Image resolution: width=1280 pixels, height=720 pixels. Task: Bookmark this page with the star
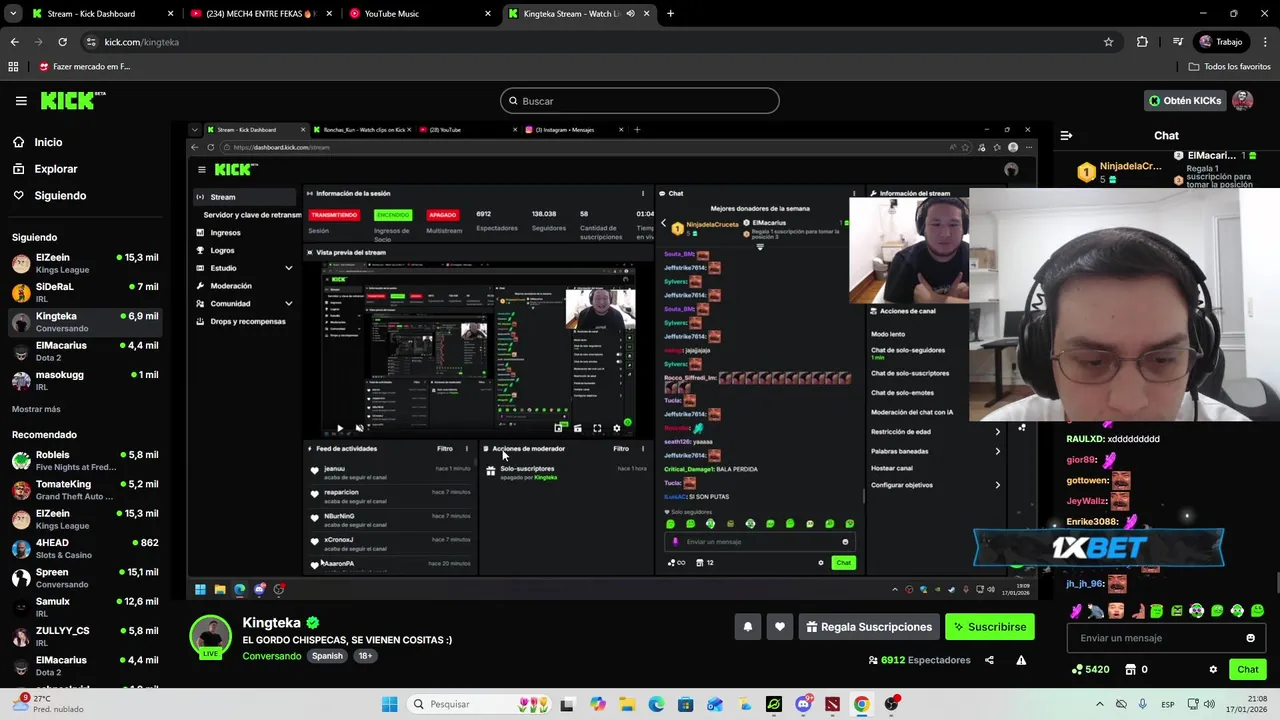(1108, 42)
